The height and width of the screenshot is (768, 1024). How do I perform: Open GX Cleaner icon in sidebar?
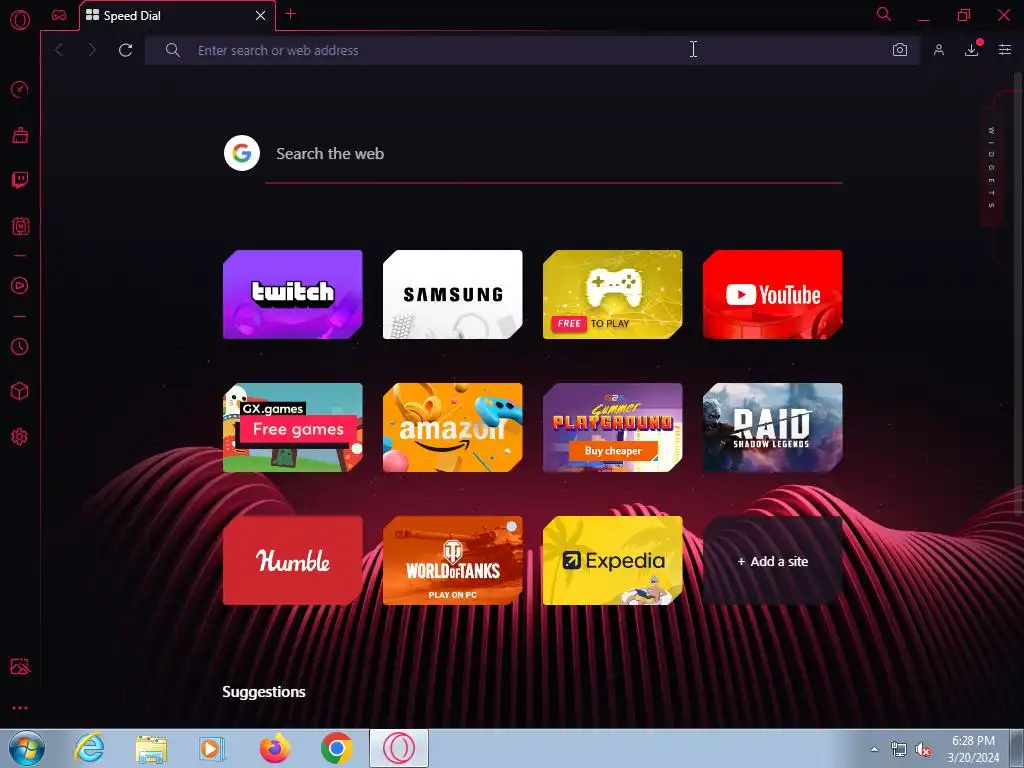tap(20, 135)
